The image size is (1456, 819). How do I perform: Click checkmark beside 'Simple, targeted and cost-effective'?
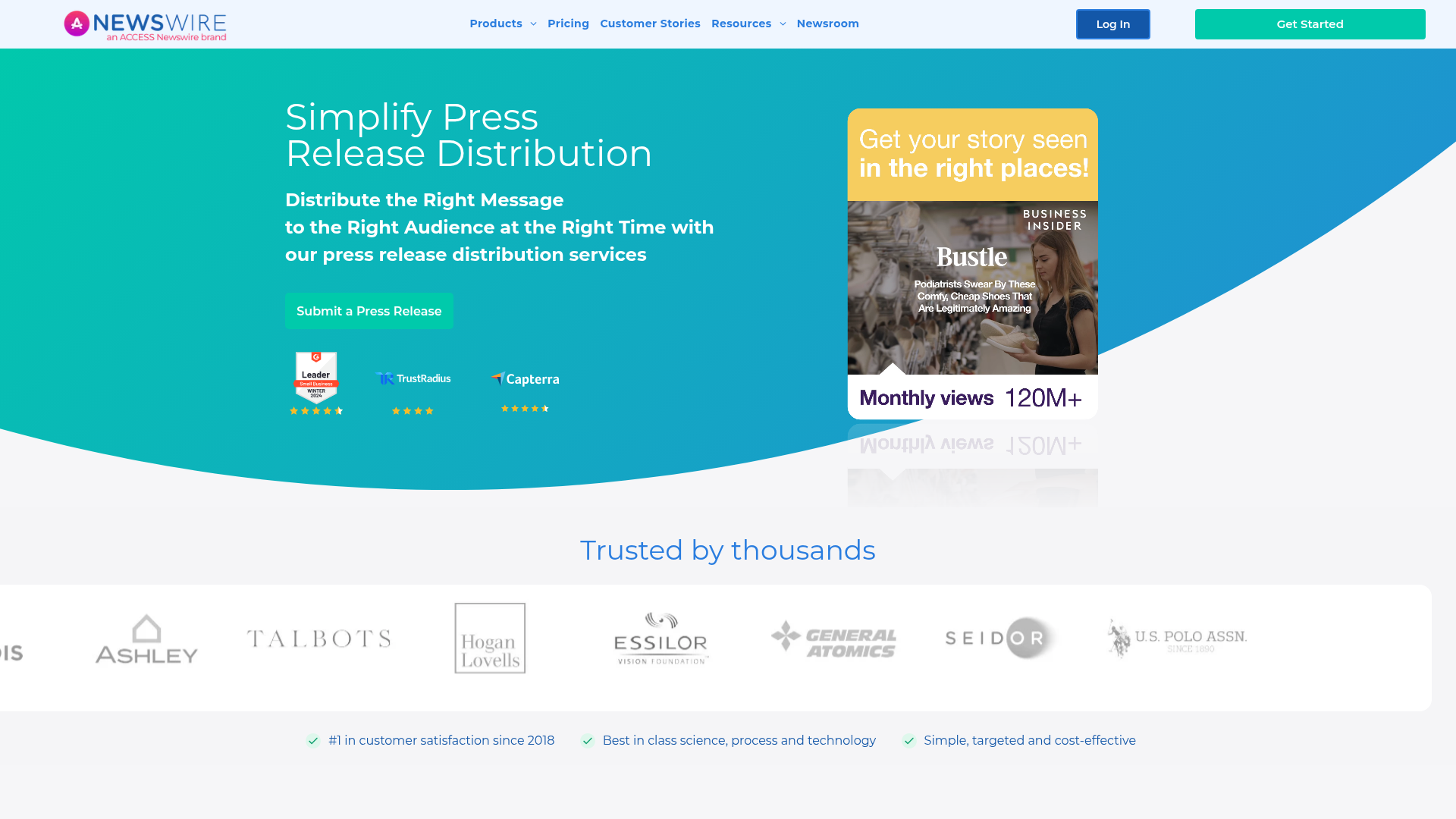coord(909,741)
